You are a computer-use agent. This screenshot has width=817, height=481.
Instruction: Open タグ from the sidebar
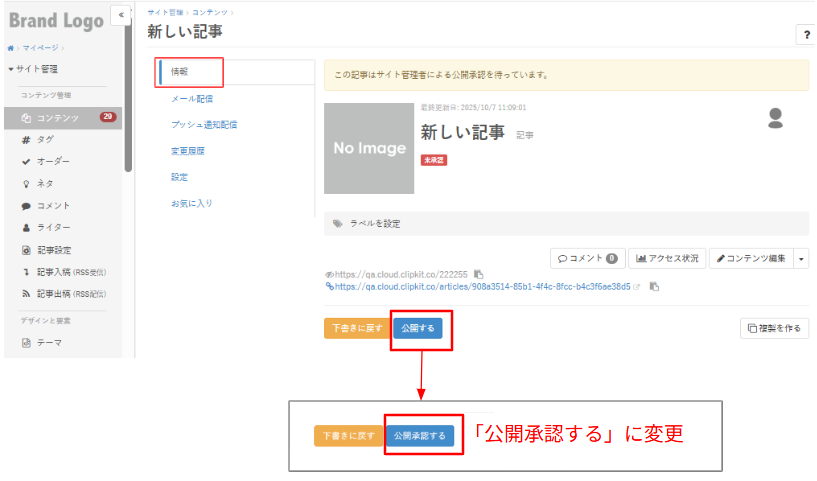click(x=45, y=139)
